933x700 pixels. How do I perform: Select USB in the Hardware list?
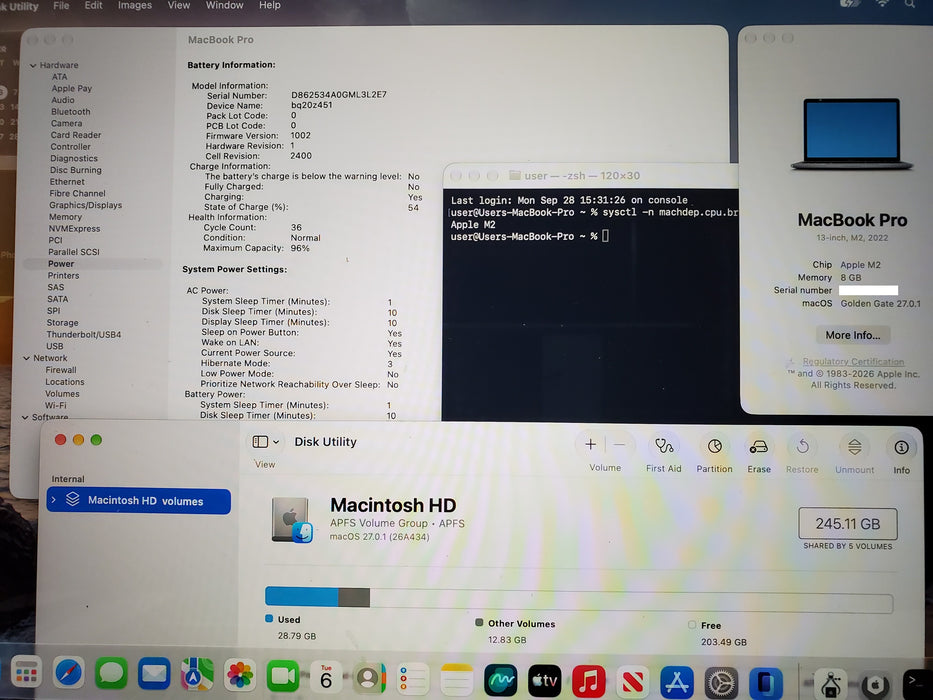tap(55, 346)
